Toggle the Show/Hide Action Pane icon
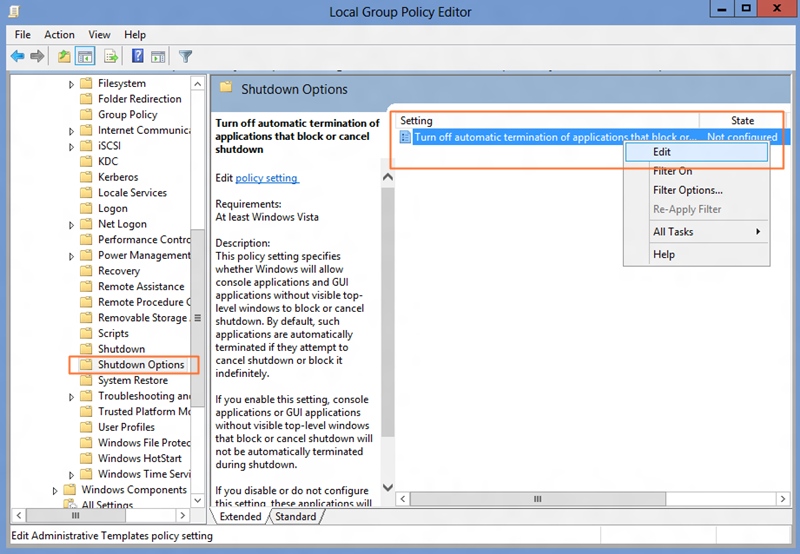The width and height of the screenshot is (800, 554). click(x=158, y=56)
